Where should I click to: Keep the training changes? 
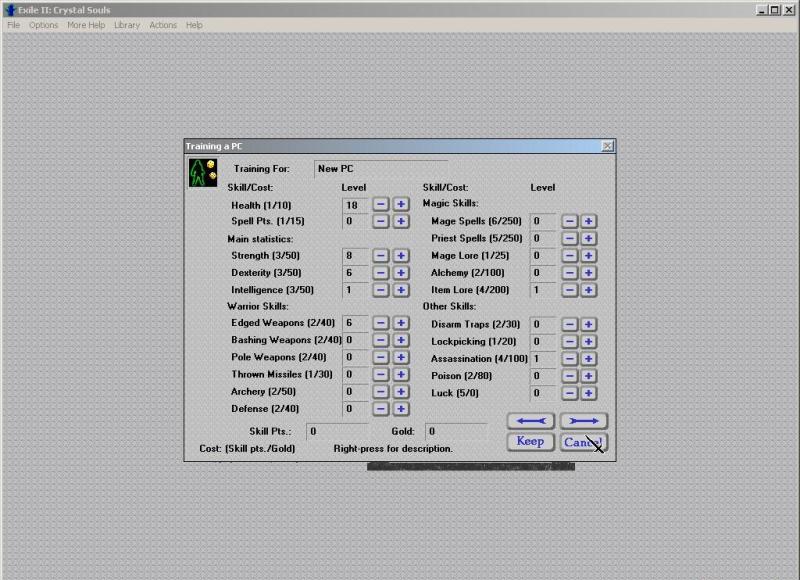point(530,441)
